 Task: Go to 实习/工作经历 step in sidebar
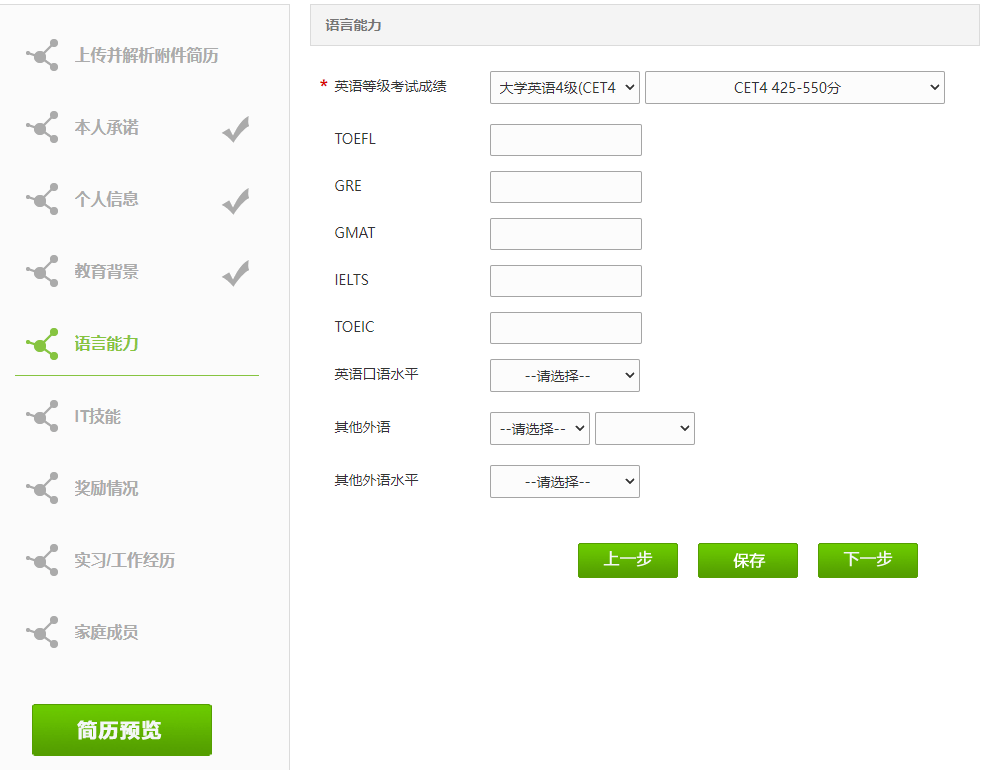pyautogui.click(x=124, y=560)
